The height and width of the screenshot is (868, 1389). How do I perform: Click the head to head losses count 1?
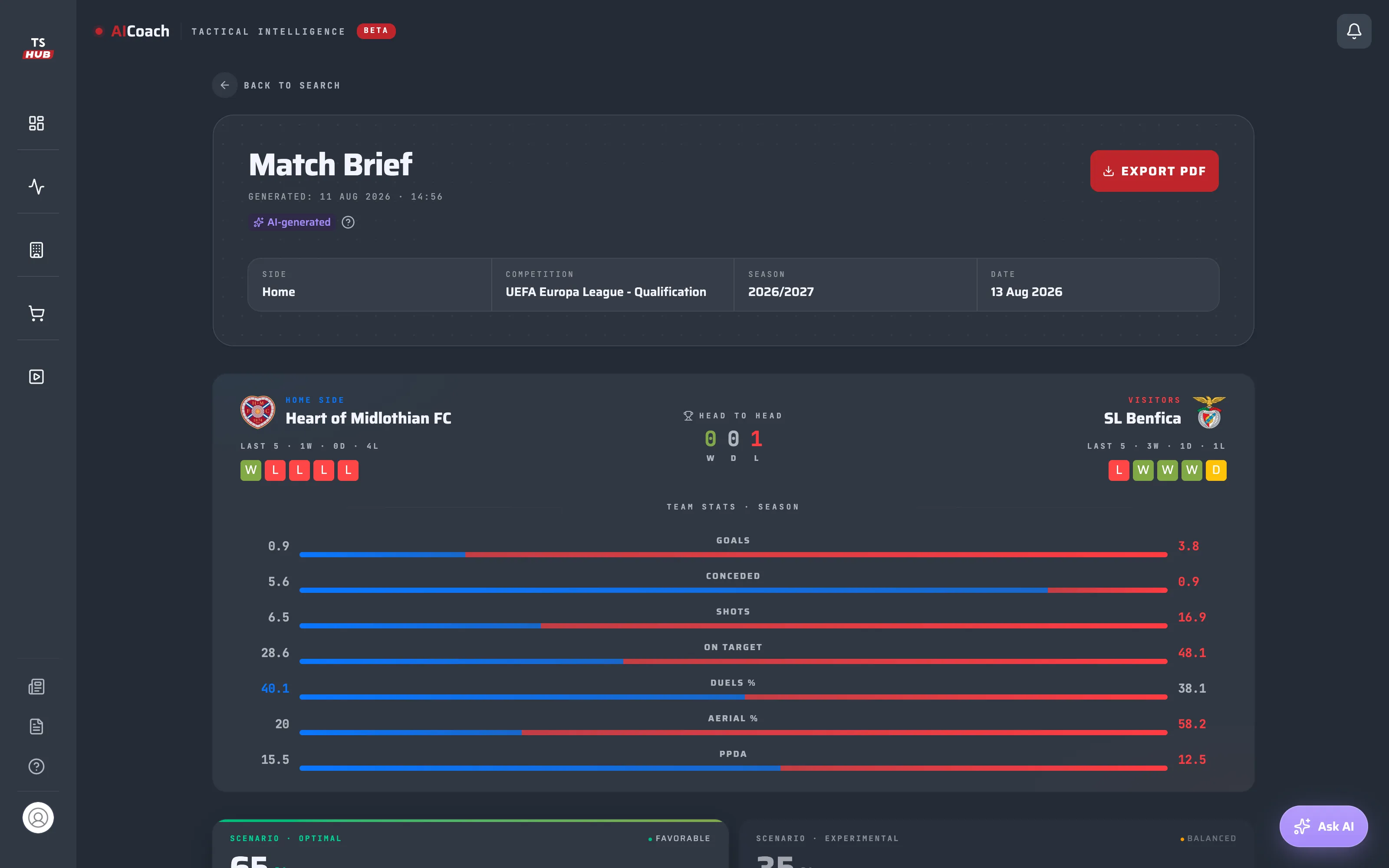click(x=757, y=439)
